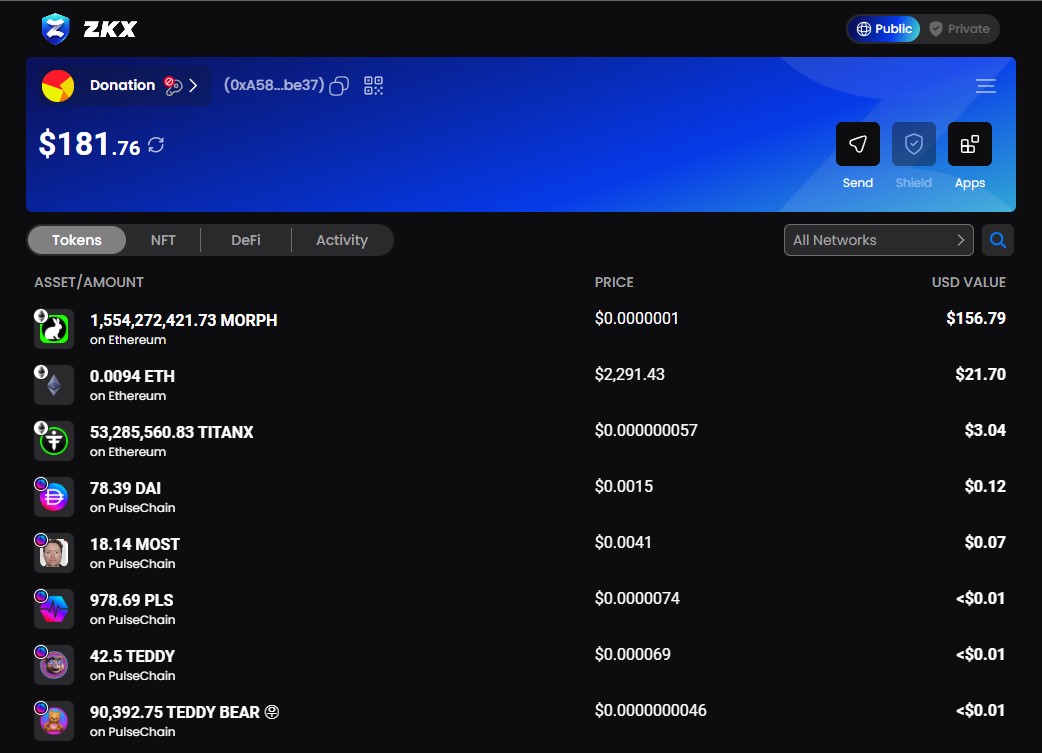Open the Apps button
Image resolution: width=1042 pixels, height=753 pixels.
pos(970,144)
